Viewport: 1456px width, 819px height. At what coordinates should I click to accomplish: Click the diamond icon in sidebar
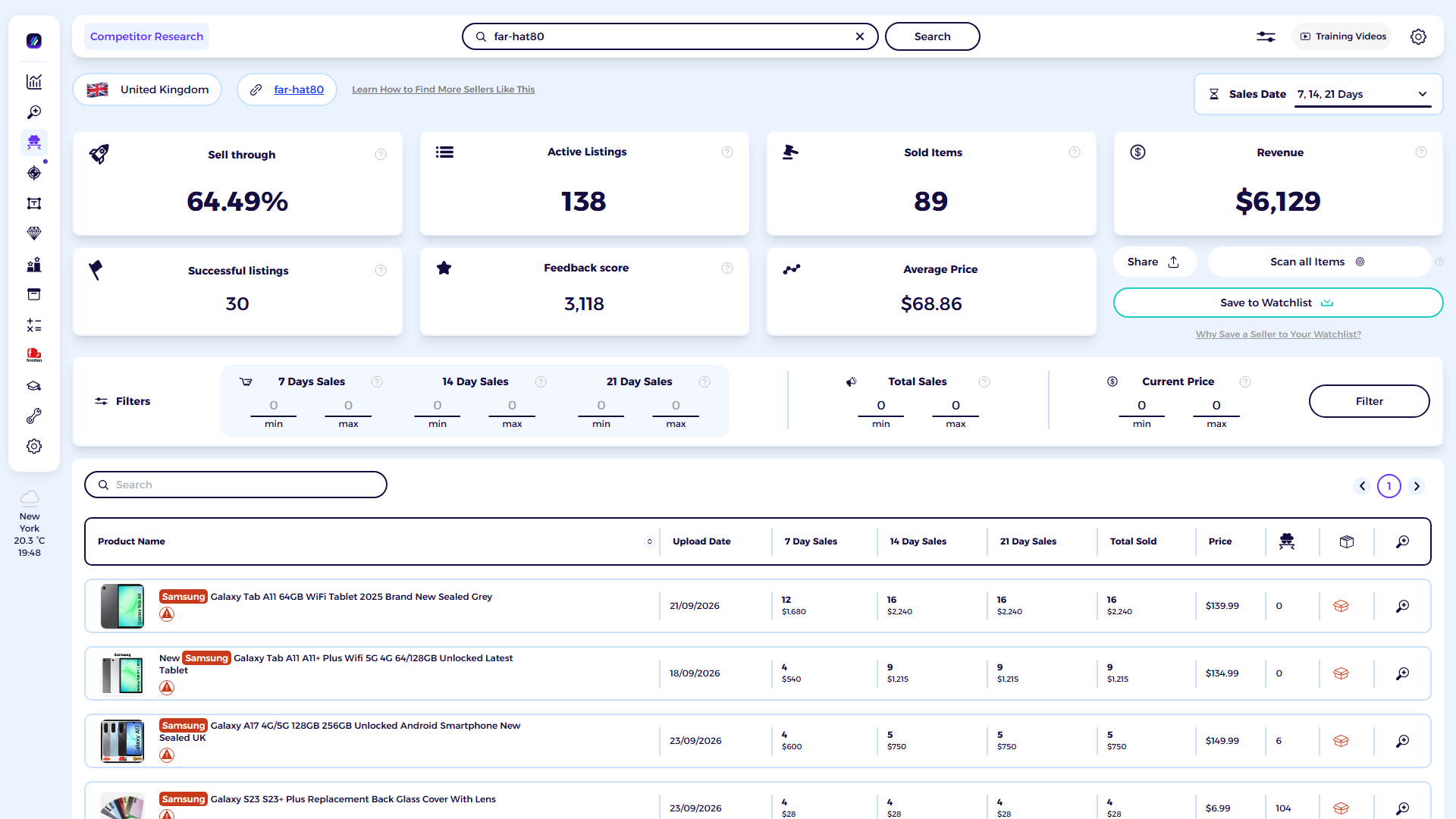coord(34,234)
